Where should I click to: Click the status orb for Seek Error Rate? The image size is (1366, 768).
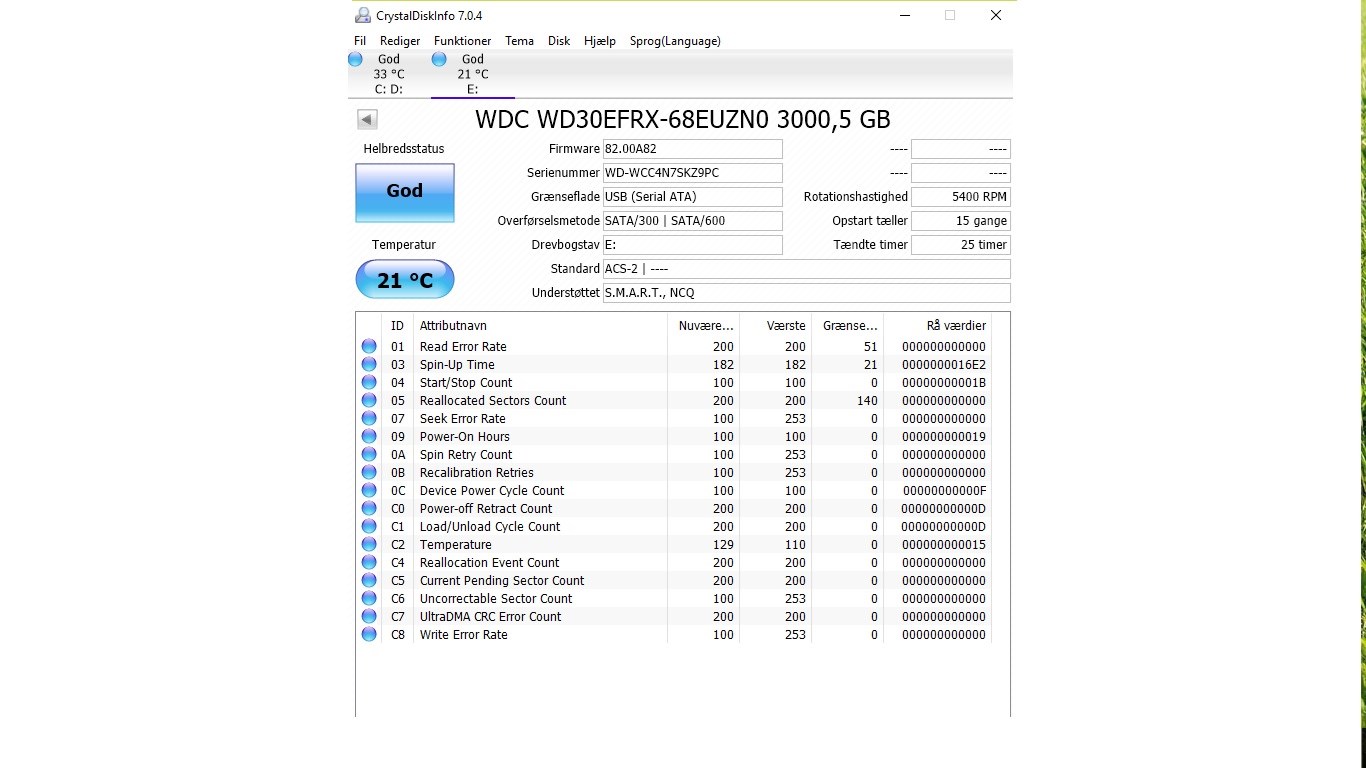369,418
